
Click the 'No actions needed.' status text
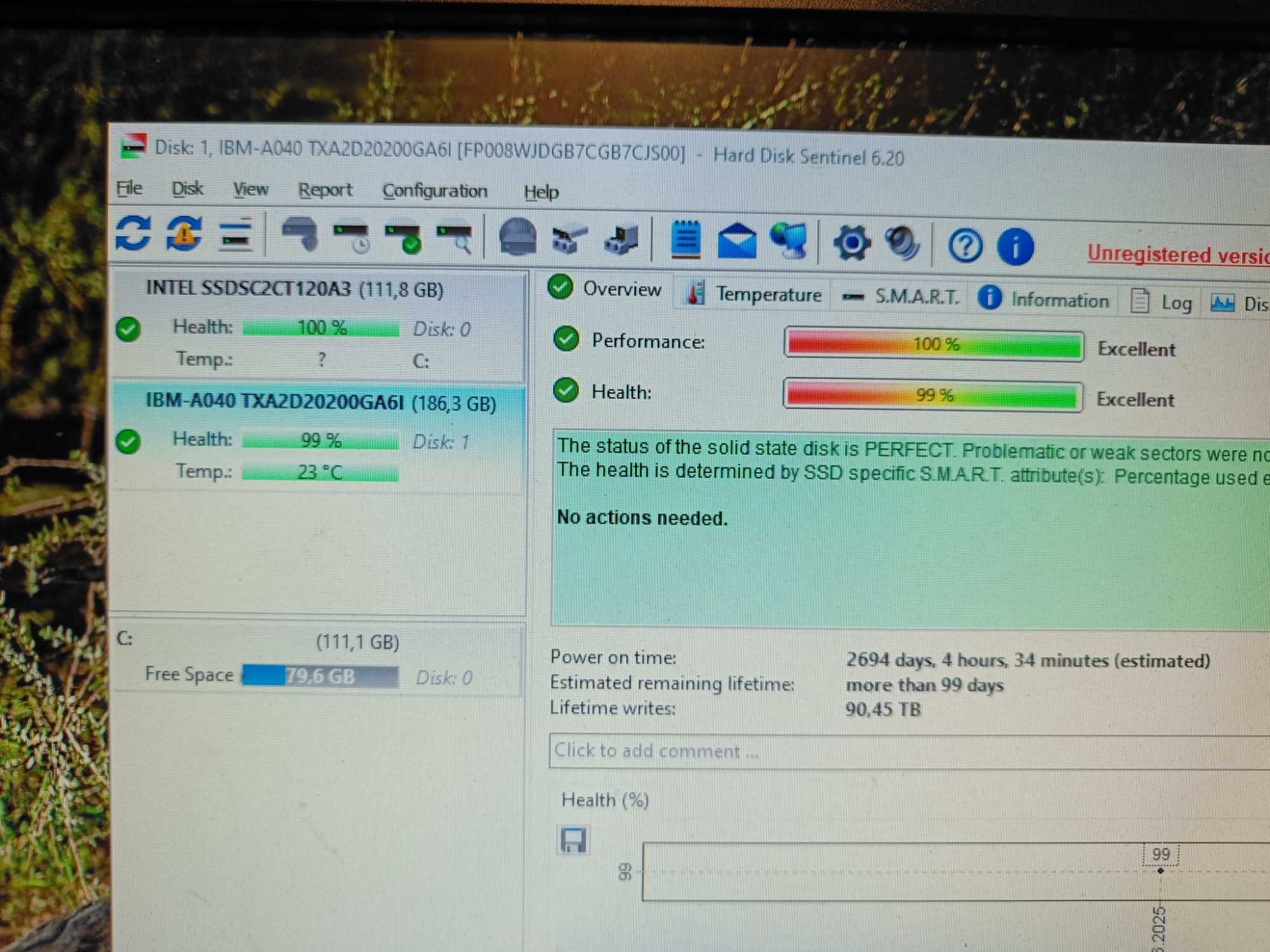pos(642,518)
